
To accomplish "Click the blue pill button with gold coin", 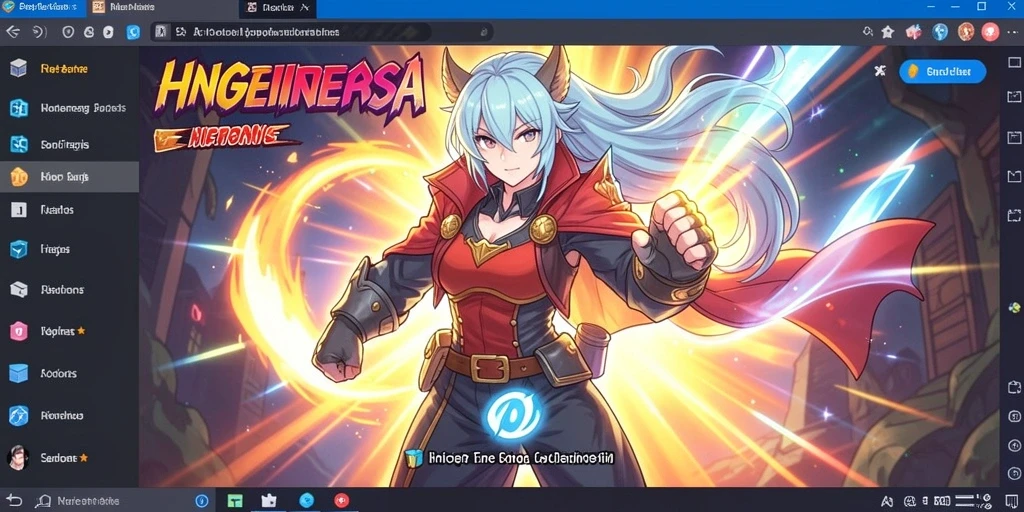I will (942, 72).
